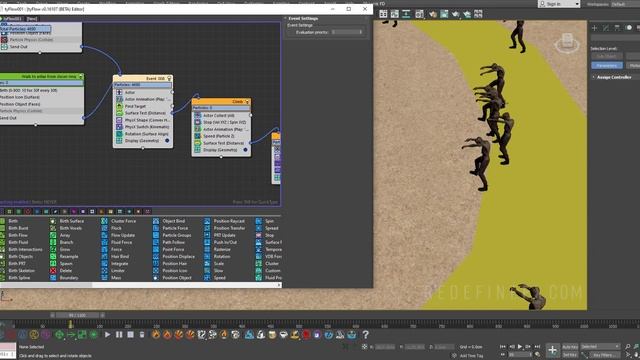Click the Add Time Tag text
This screenshot has width=640, height=360.
click(x=471, y=356)
